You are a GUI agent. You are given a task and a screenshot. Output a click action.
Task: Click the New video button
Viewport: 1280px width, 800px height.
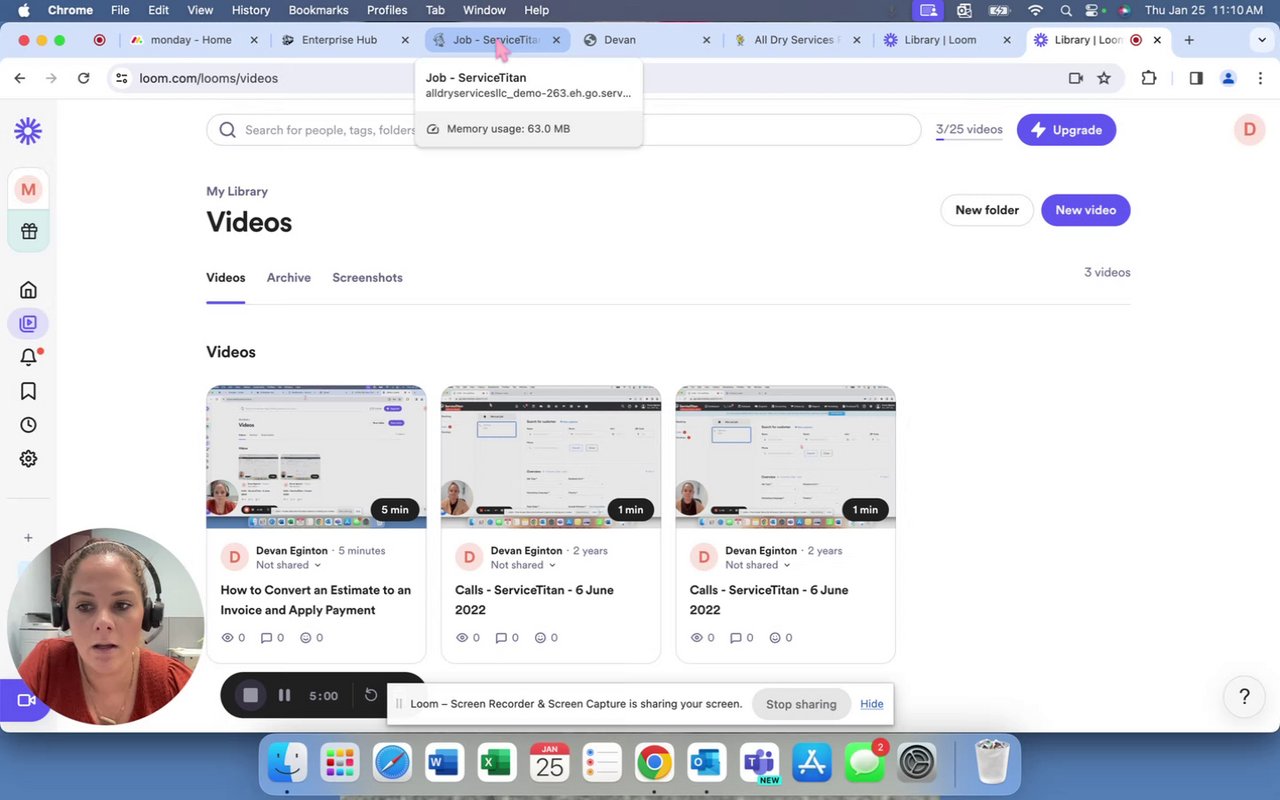click(x=1086, y=210)
